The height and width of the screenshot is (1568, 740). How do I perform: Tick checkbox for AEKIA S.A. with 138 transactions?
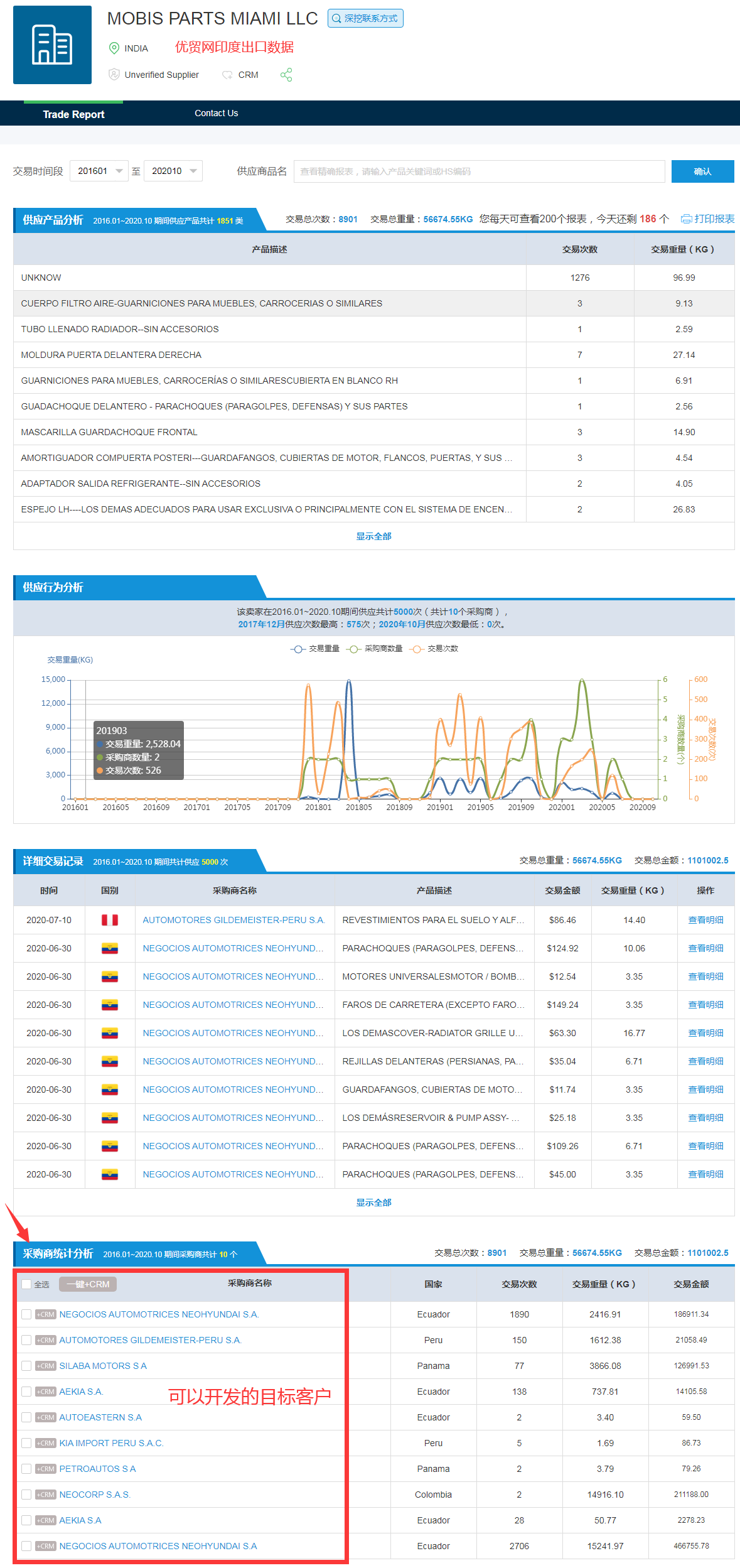pyautogui.click(x=26, y=1392)
